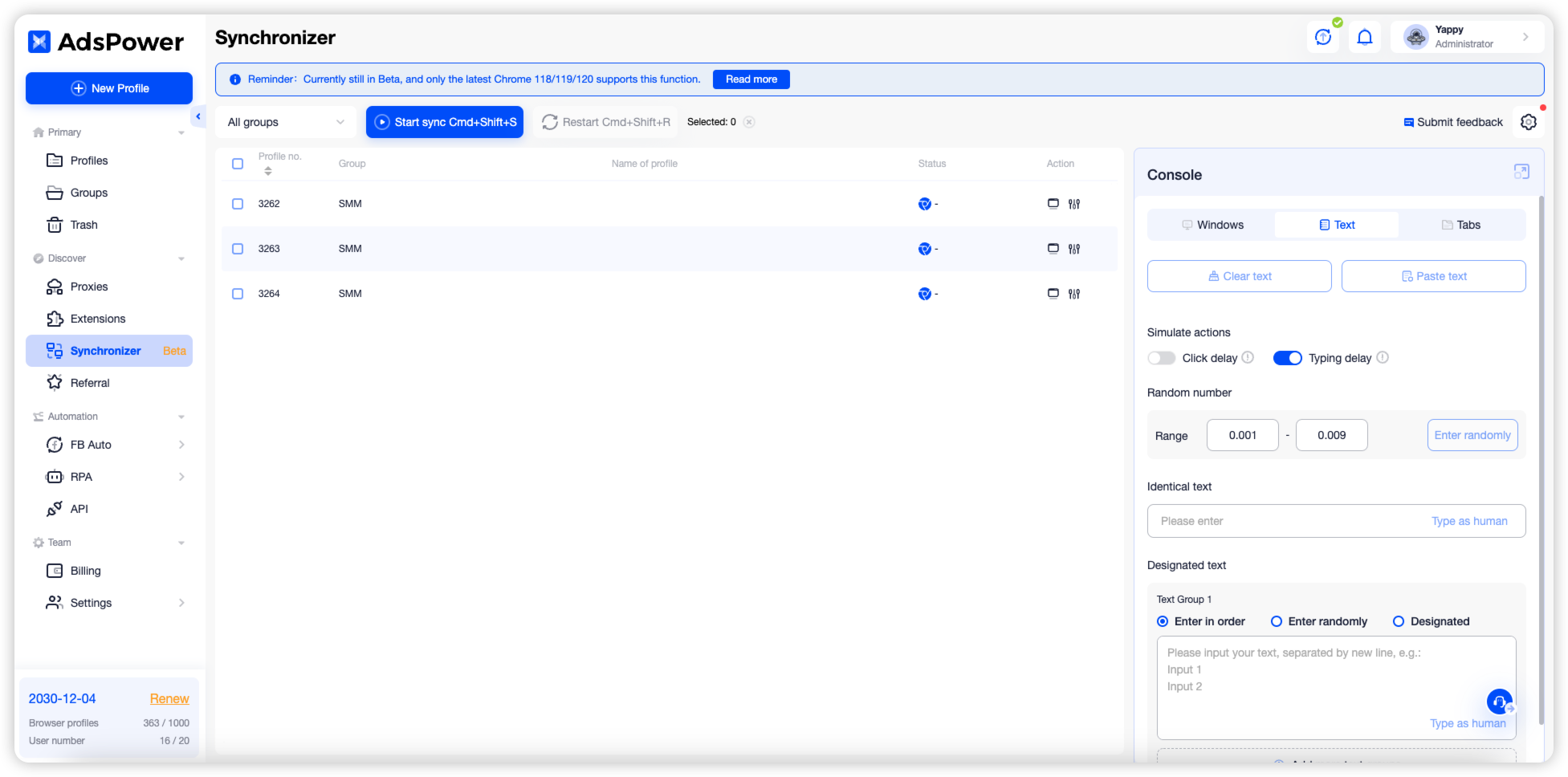Click the window icon for profile 3264
The image size is (1568, 777).
tap(1053, 294)
